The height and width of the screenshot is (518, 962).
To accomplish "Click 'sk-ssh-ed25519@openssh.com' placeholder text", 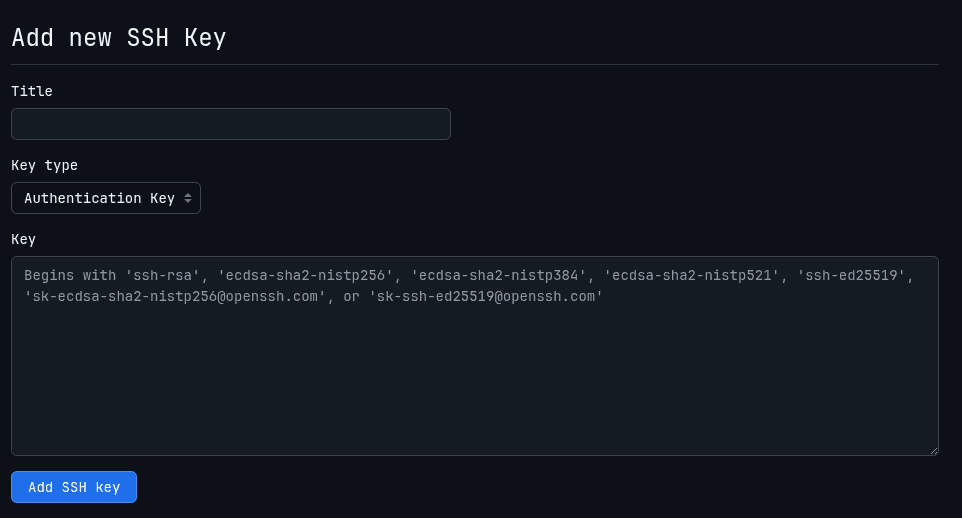I will pyautogui.click(x=486, y=297).
